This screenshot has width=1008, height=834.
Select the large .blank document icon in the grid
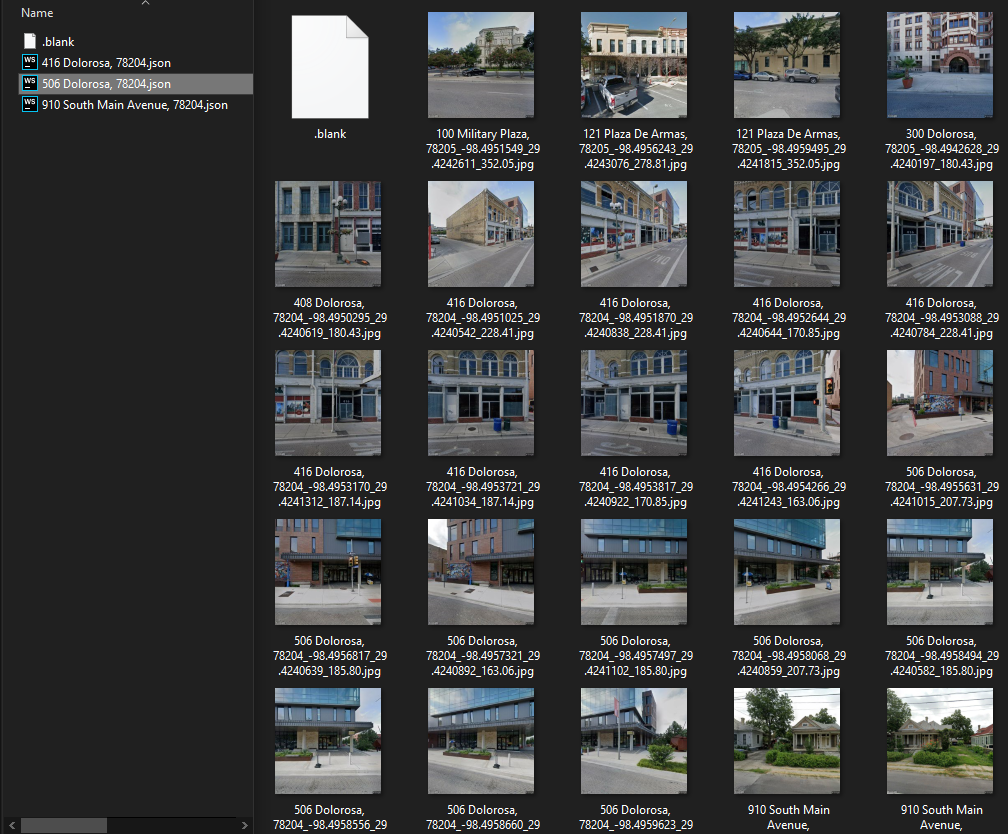tap(329, 66)
